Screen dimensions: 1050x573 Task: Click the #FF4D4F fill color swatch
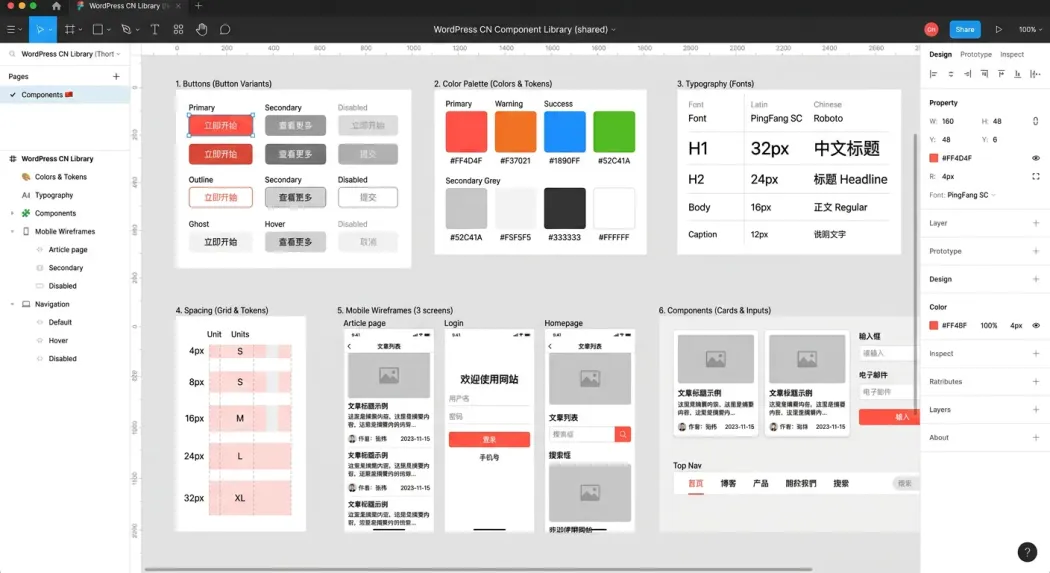933,158
